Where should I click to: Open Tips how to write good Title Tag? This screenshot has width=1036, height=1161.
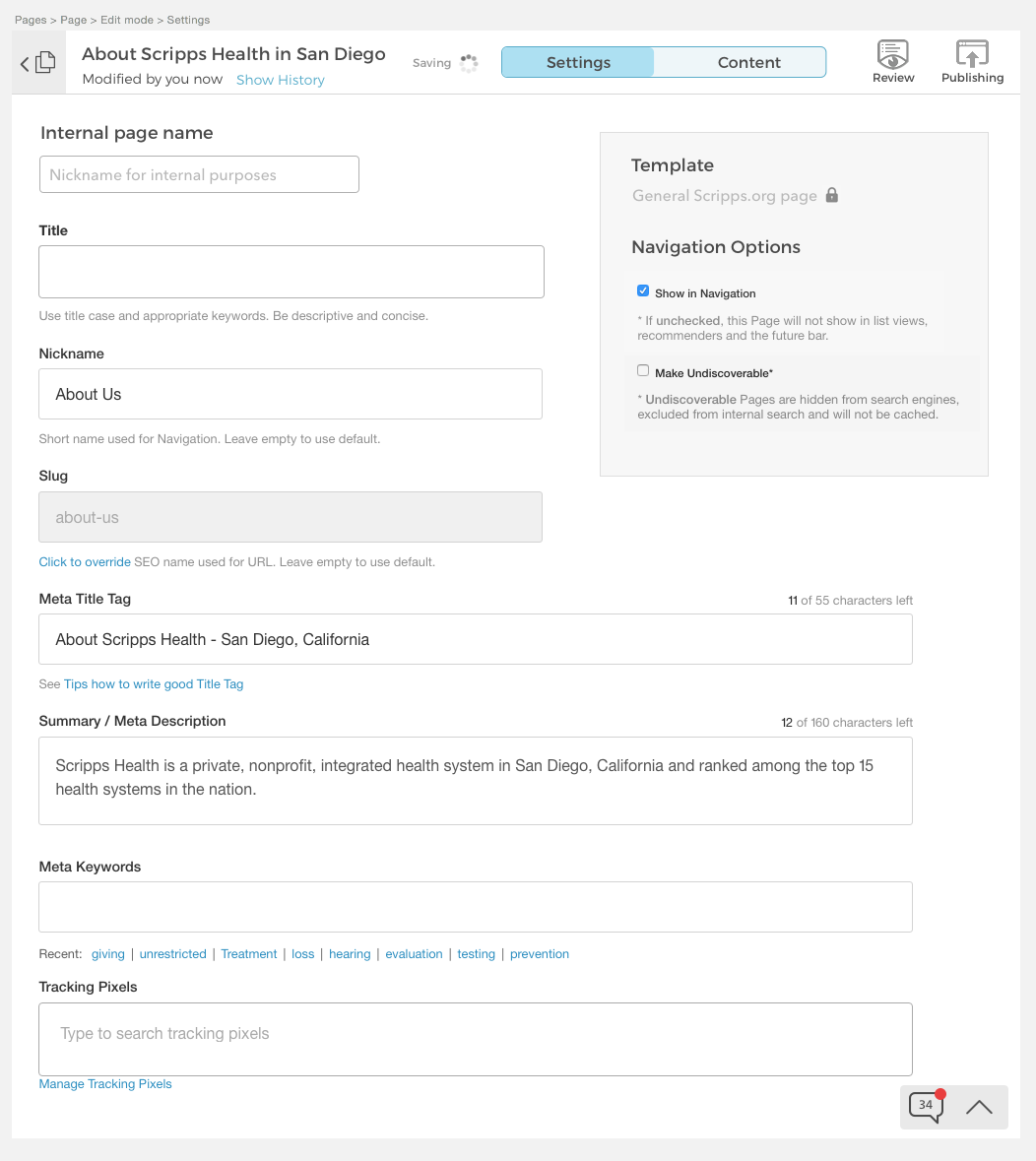(154, 684)
